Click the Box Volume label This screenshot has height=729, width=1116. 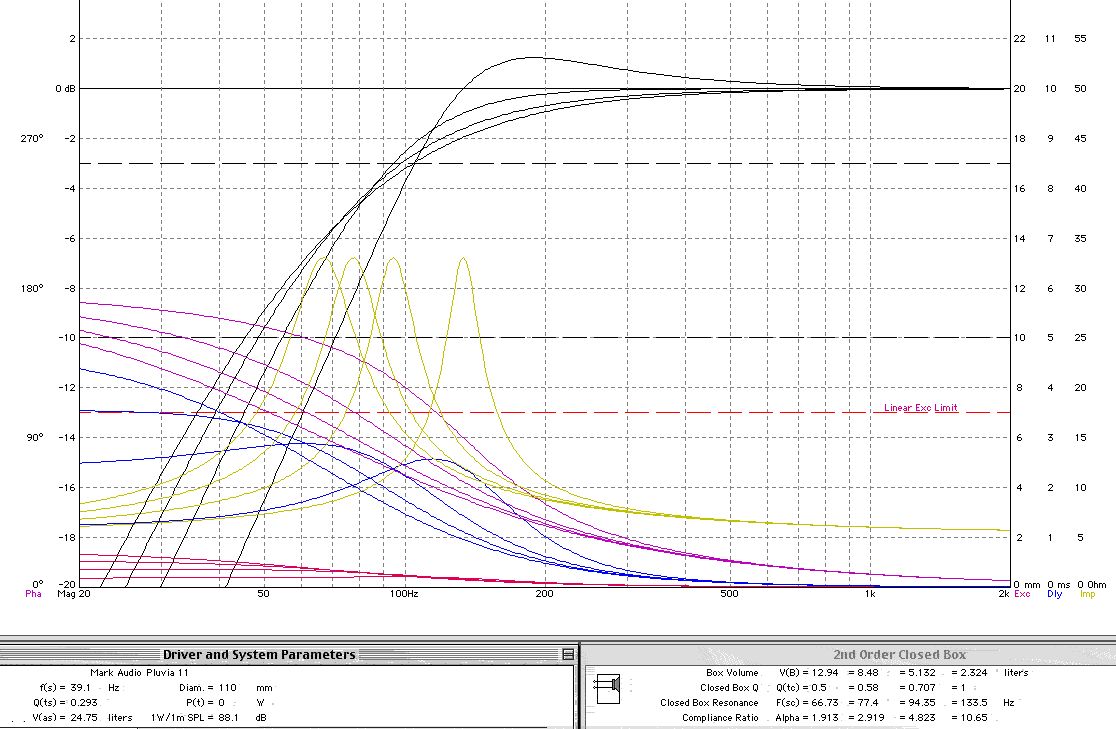732,672
